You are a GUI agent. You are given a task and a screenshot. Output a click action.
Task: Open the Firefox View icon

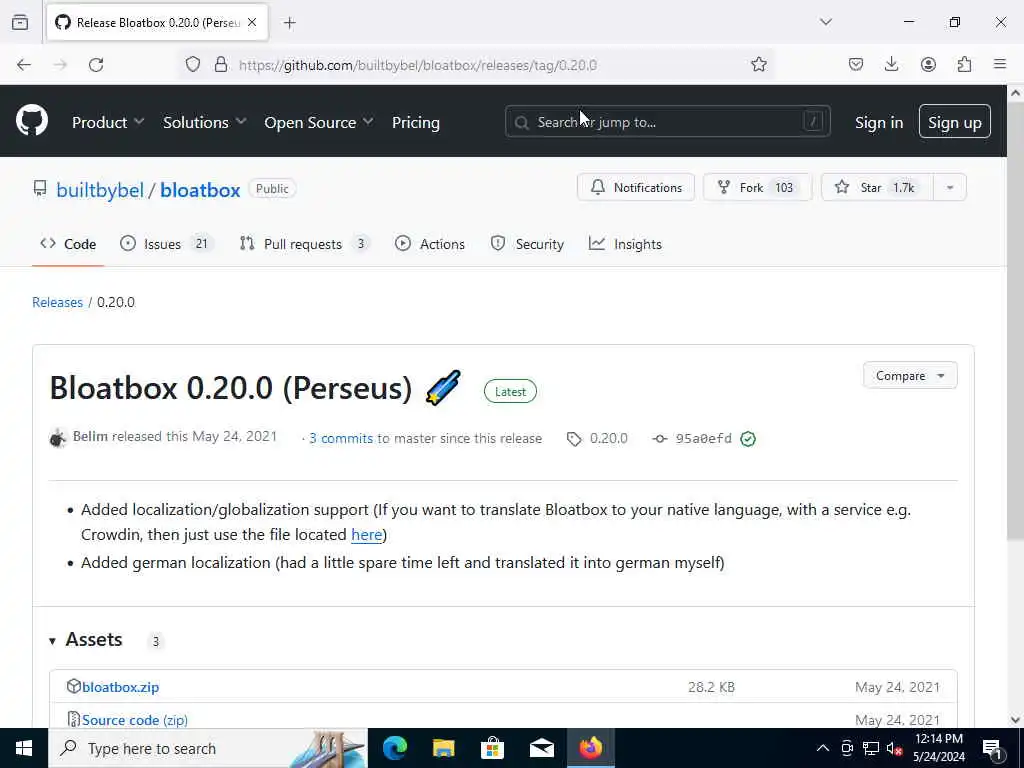[x=20, y=22]
